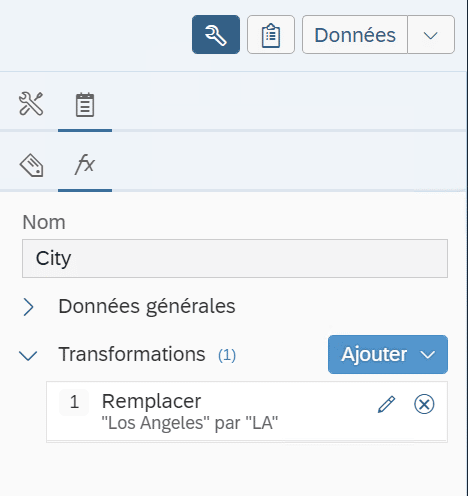Click the Données button
Image resolution: width=468 pixels, height=496 pixels.
[x=355, y=34]
